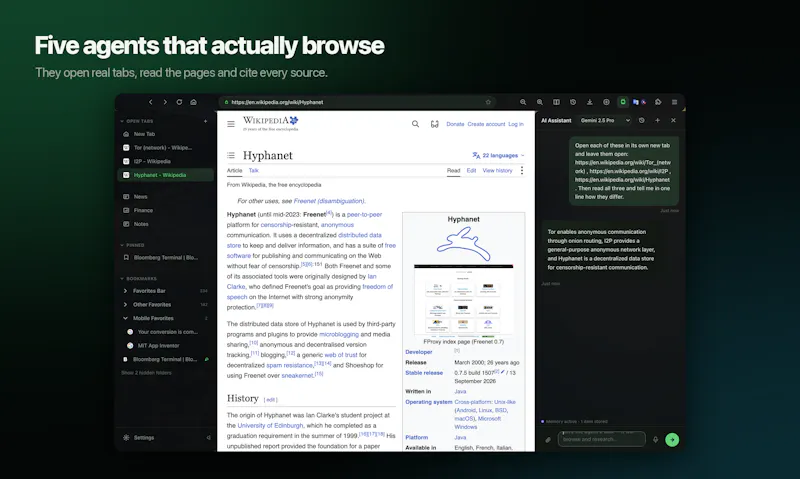Screen dimensions: 800x479
Task: Click the Donate link
Action: (x=455, y=124)
